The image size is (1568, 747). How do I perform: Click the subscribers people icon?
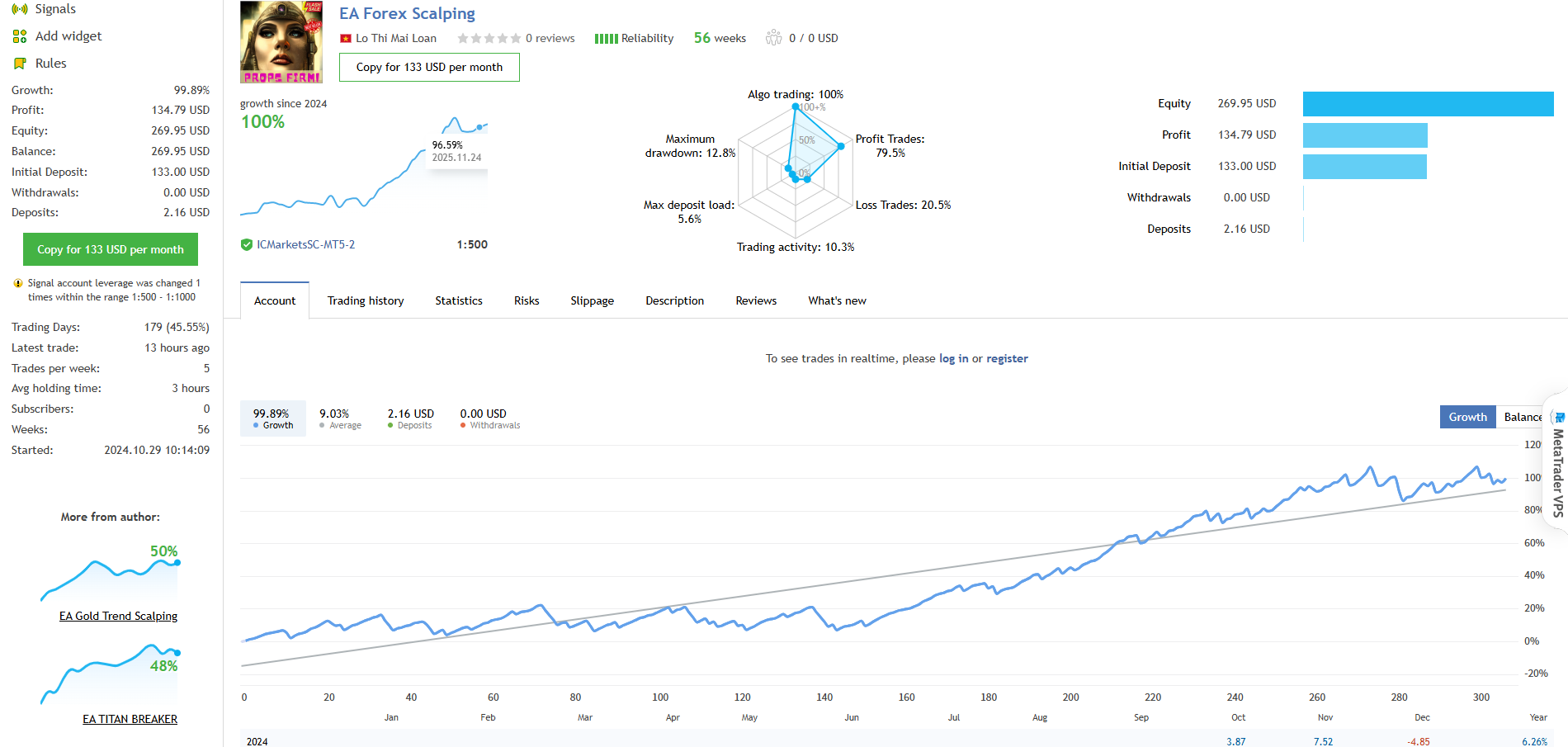(x=773, y=38)
